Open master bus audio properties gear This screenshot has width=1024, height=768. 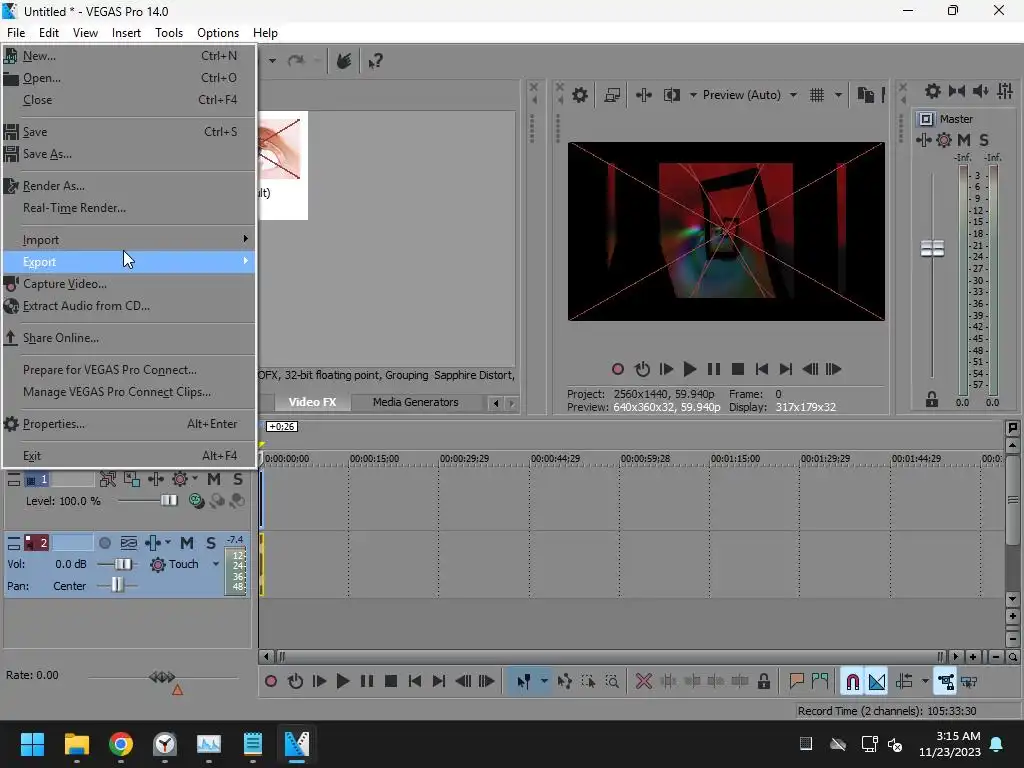coord(933,91)
